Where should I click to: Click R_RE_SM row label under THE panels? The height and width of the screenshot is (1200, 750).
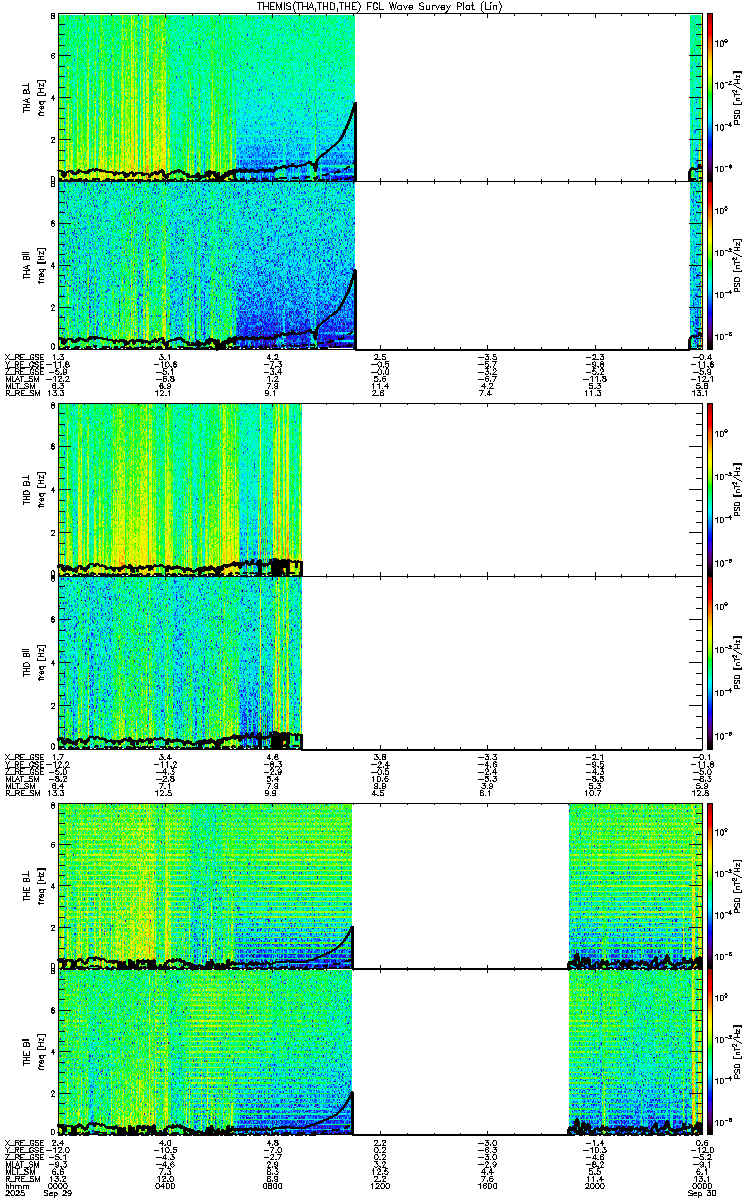pyautogui.click(x=21, y=1178)
